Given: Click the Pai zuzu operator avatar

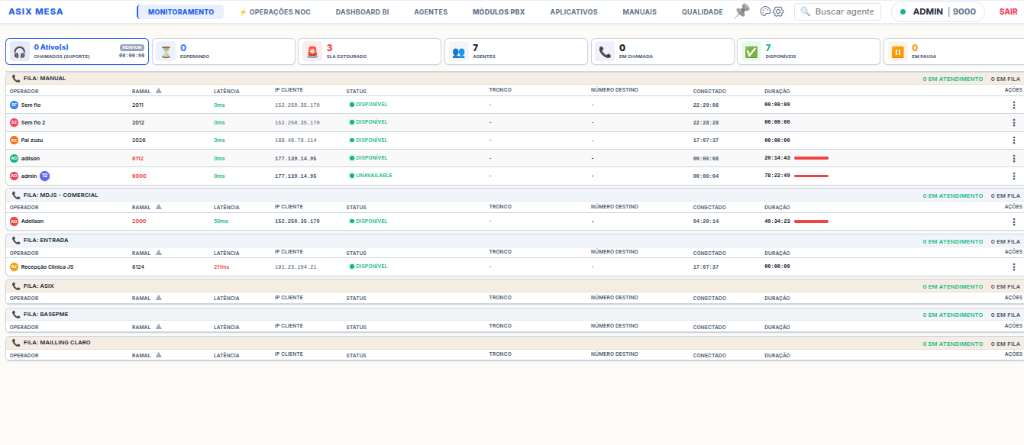Looking at the screenshot, I should point(14,140).
